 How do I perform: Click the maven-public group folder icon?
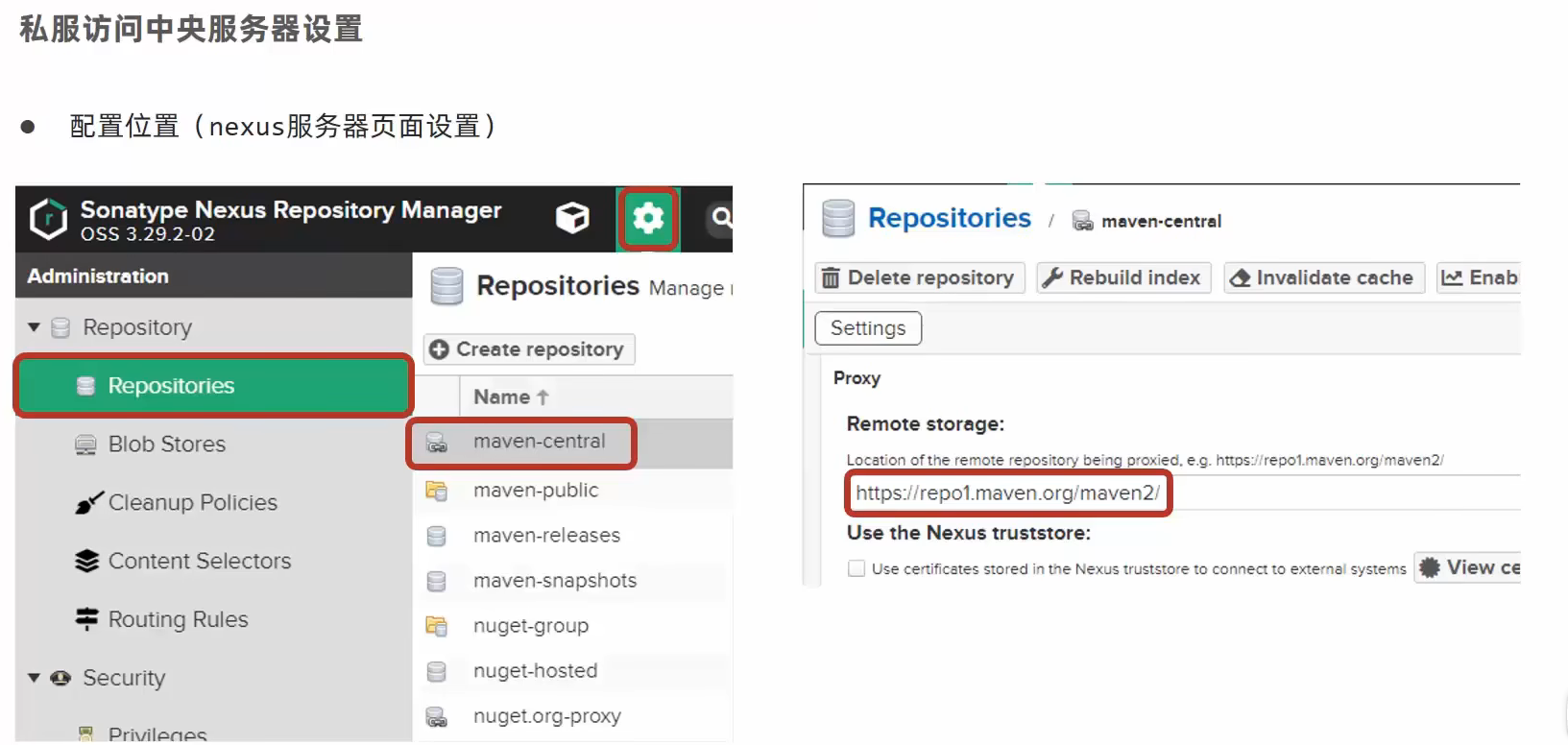(437, 491)
